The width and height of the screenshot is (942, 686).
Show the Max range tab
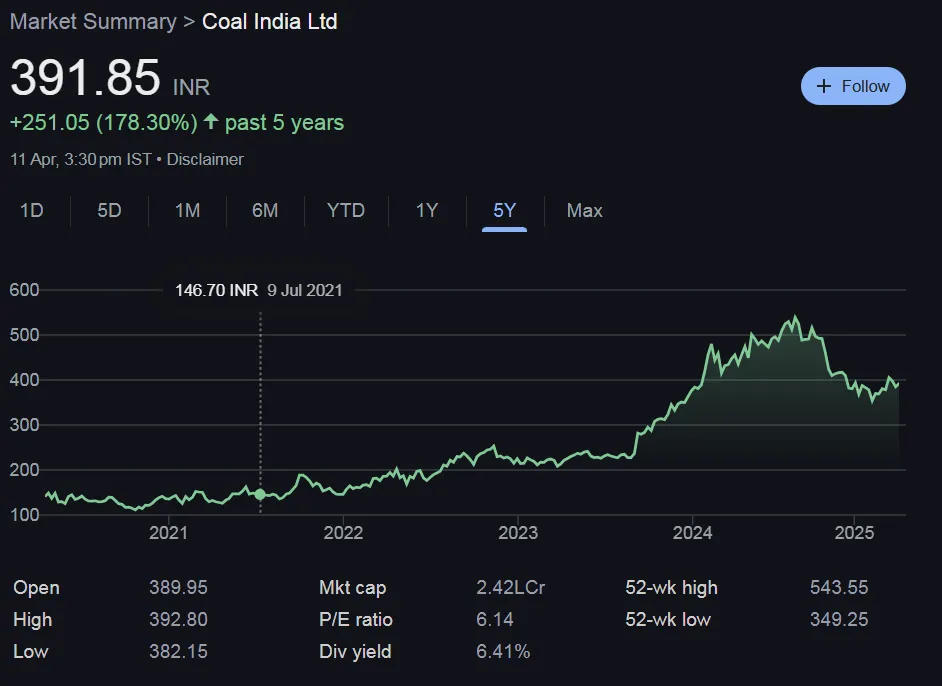pos(585,210)
